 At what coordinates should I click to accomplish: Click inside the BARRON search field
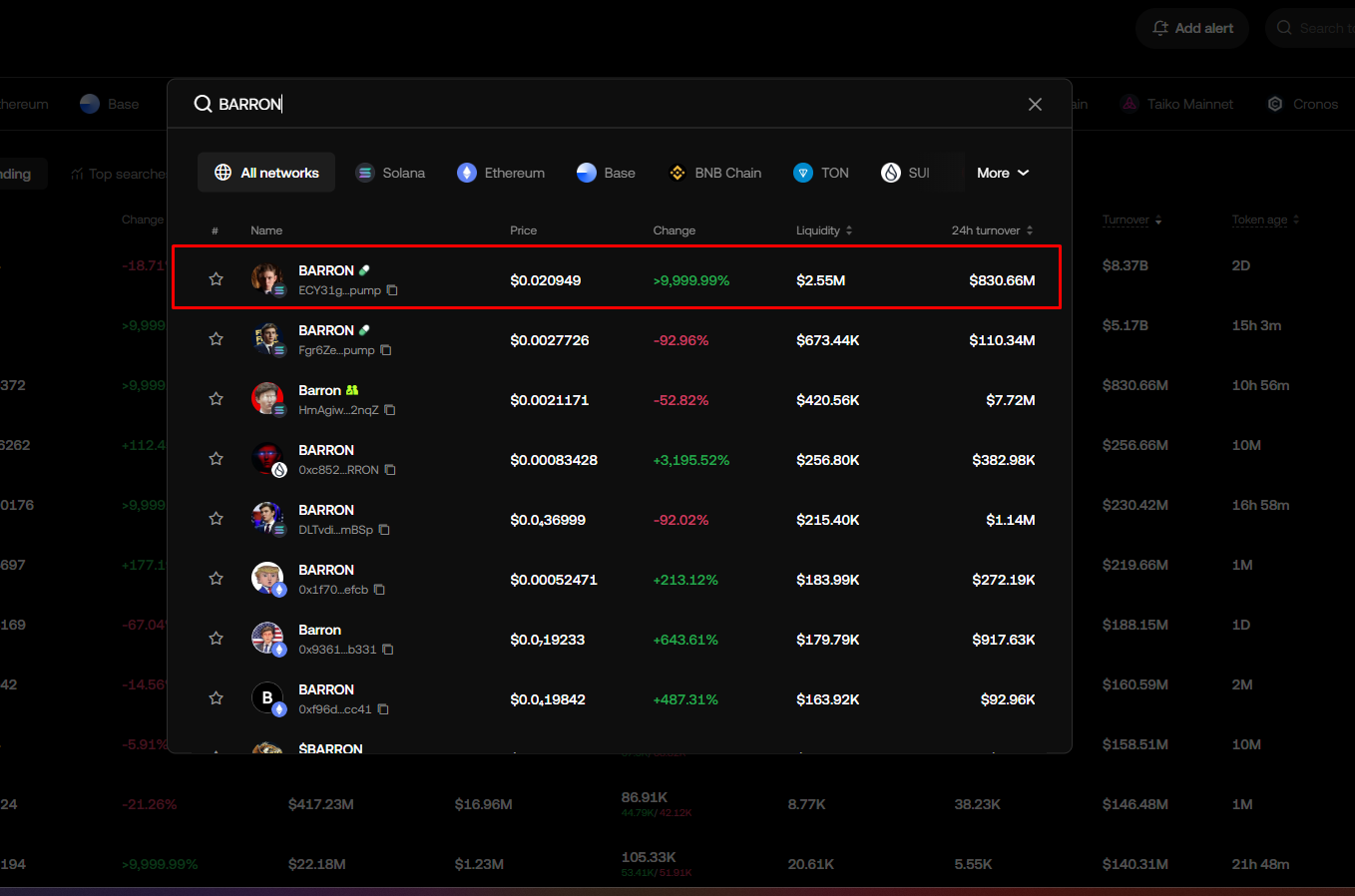tap(599, 104)
